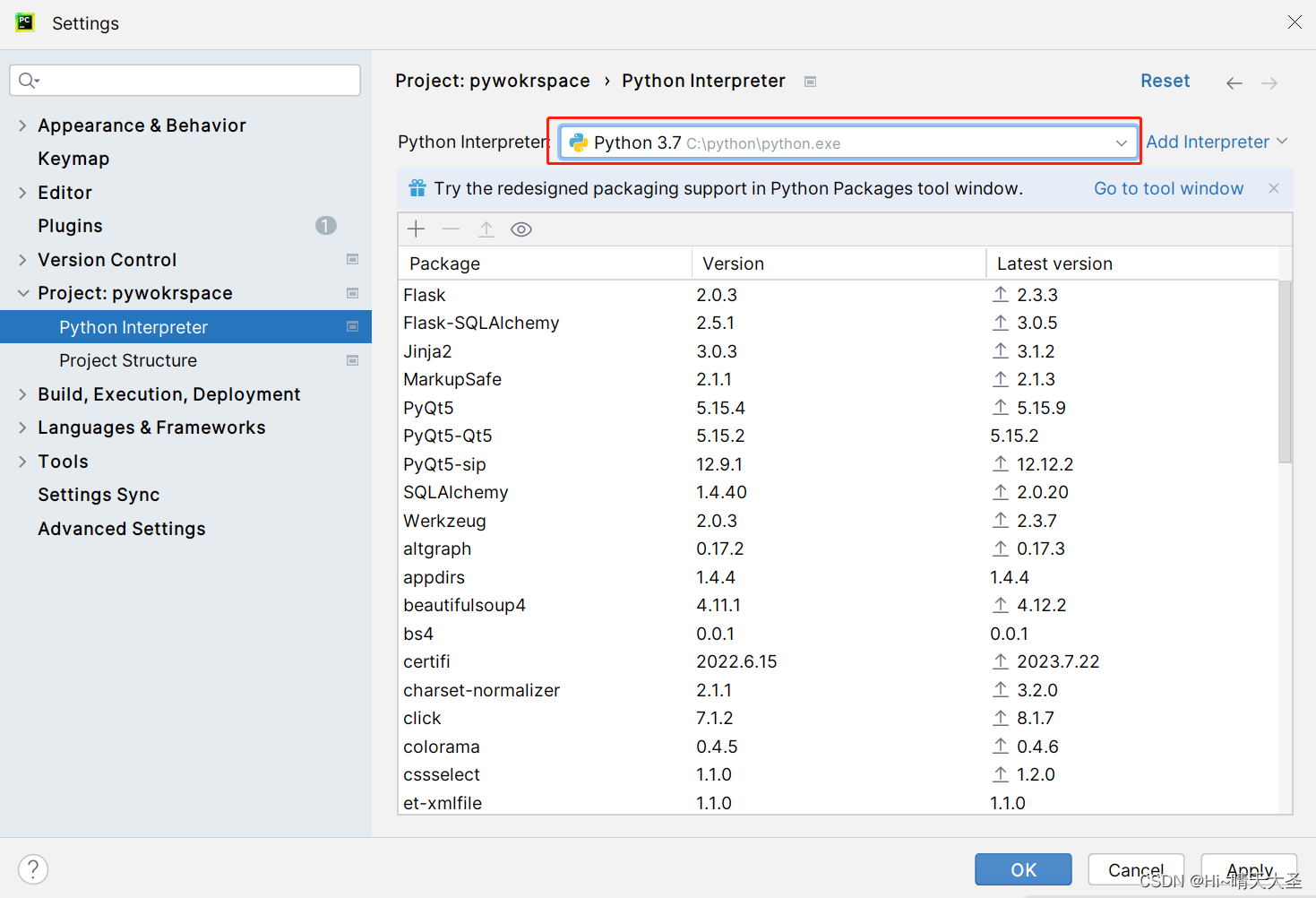Screen dimensions: 1316x898
Task: Select the altgraph package row
Action: coord(838,548)
